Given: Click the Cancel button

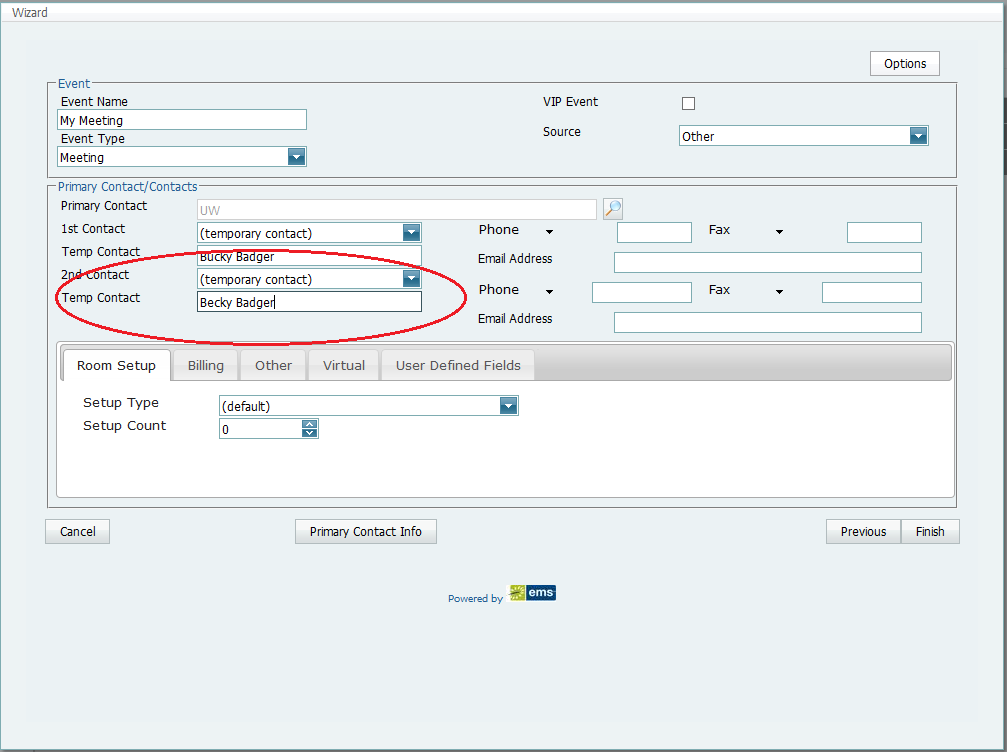Looking at the screenshot, I should point(78,532).
